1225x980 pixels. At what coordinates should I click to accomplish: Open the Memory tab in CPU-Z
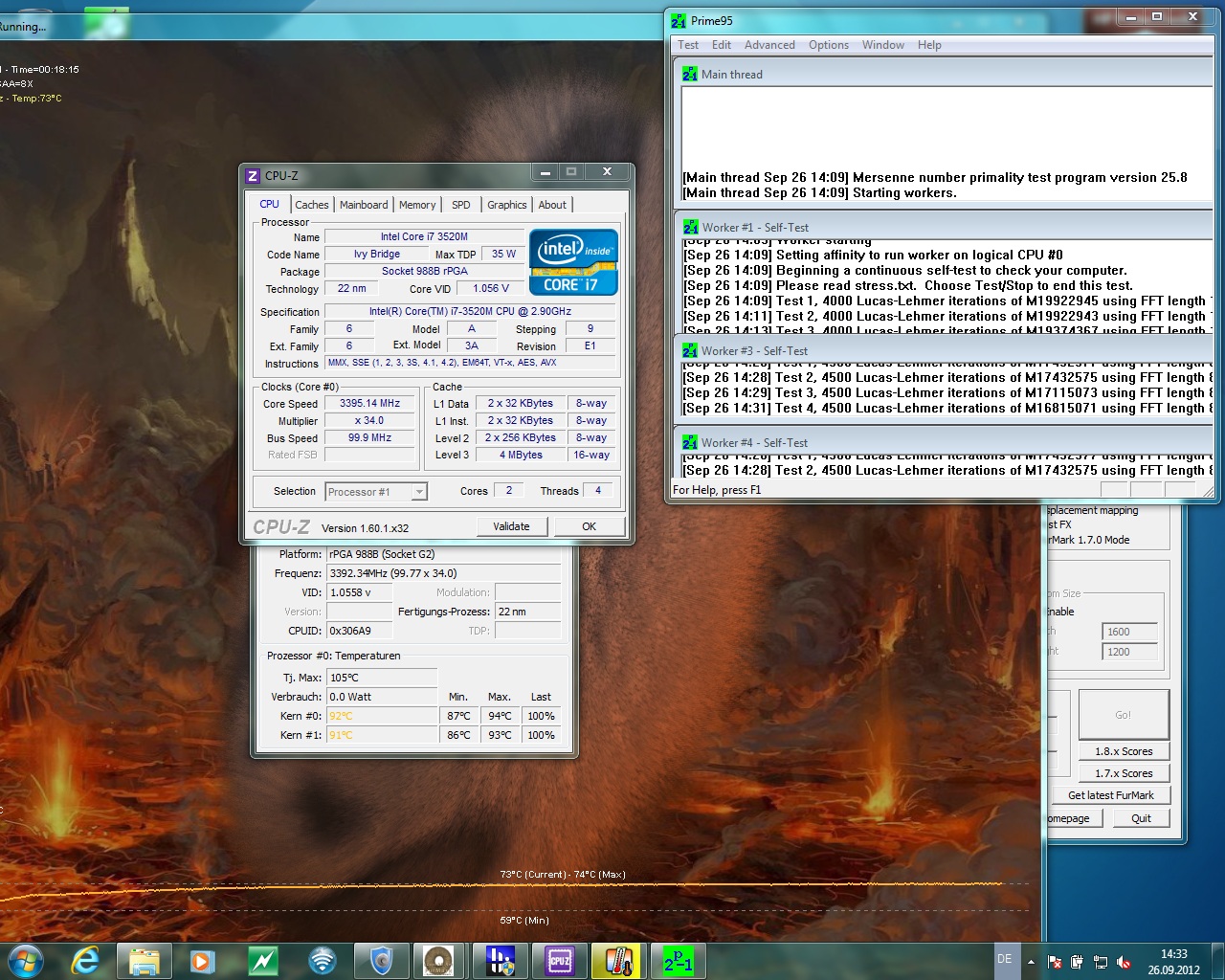click(x=417, y=205)
